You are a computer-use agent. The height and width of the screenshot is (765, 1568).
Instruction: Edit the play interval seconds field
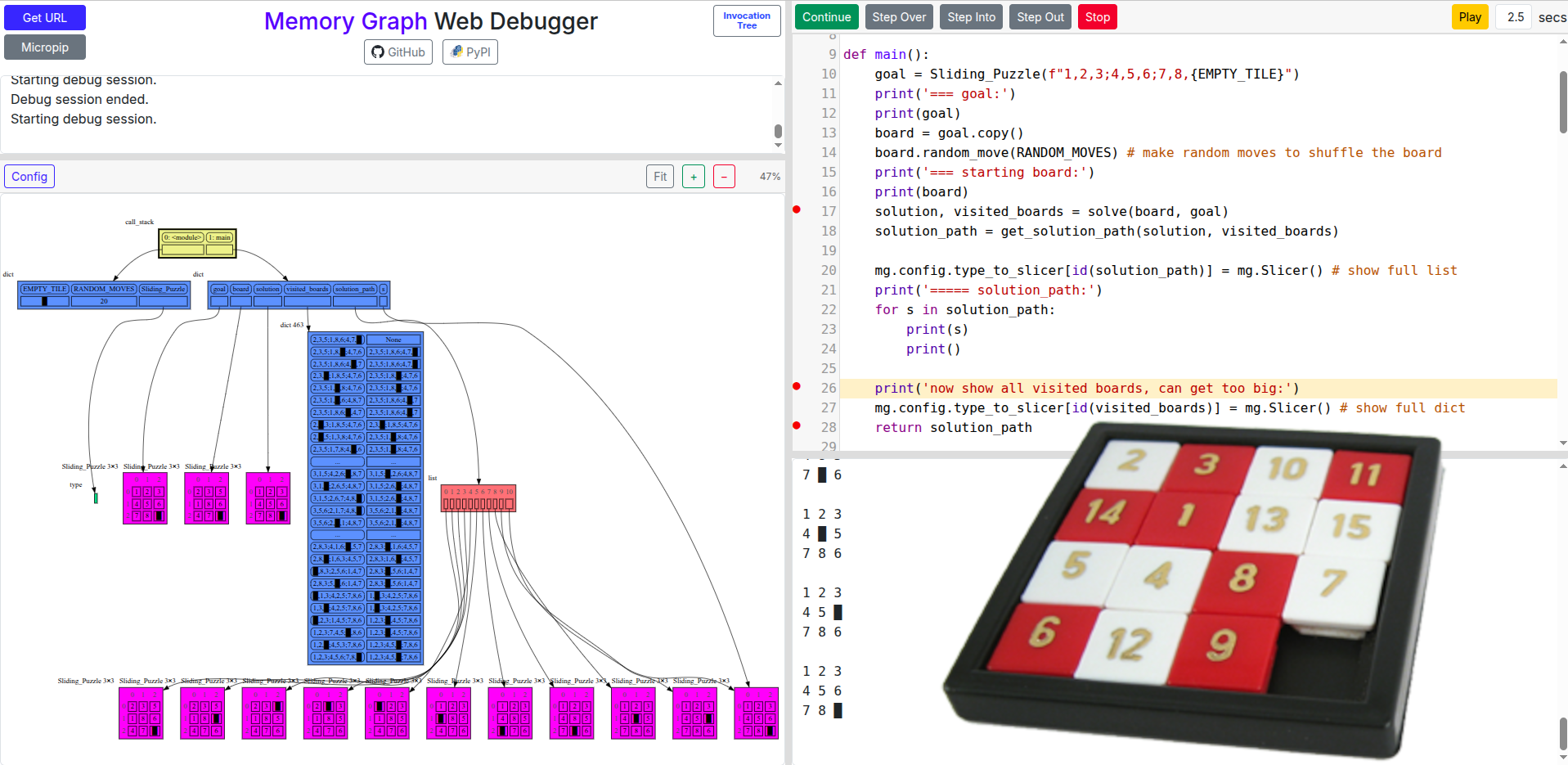[x=1514, y=17]
